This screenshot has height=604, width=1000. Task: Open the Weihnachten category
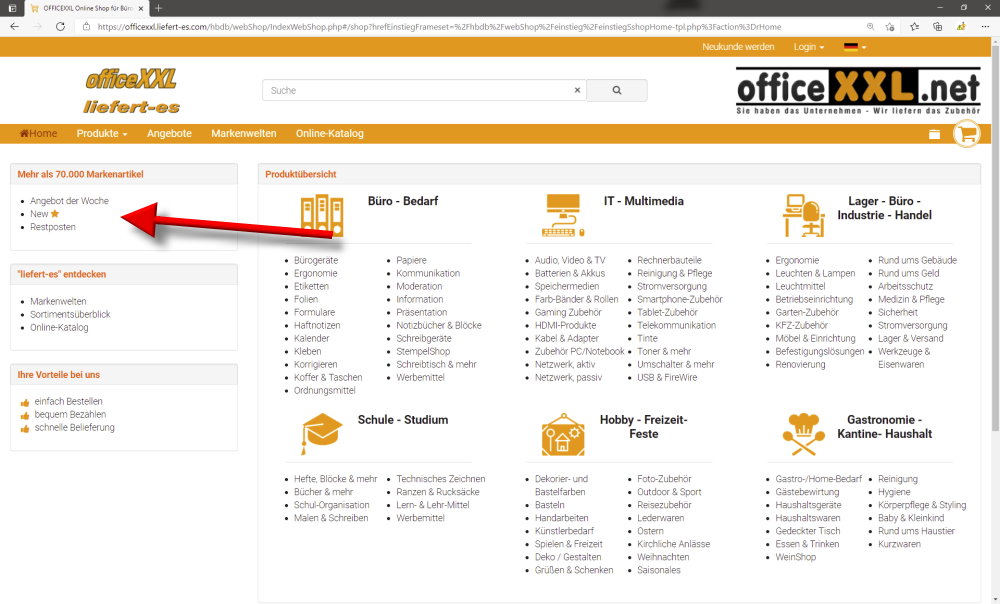(x=663, y=557)
